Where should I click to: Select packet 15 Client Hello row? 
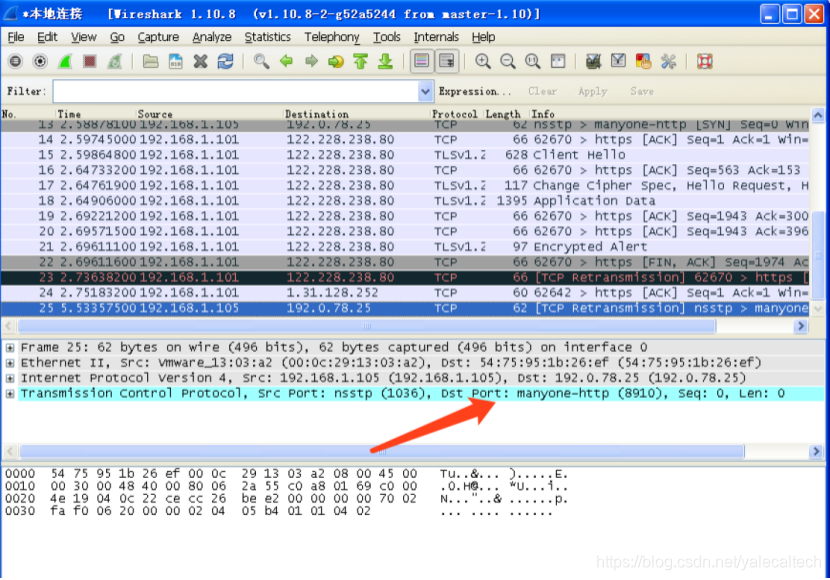405,155
